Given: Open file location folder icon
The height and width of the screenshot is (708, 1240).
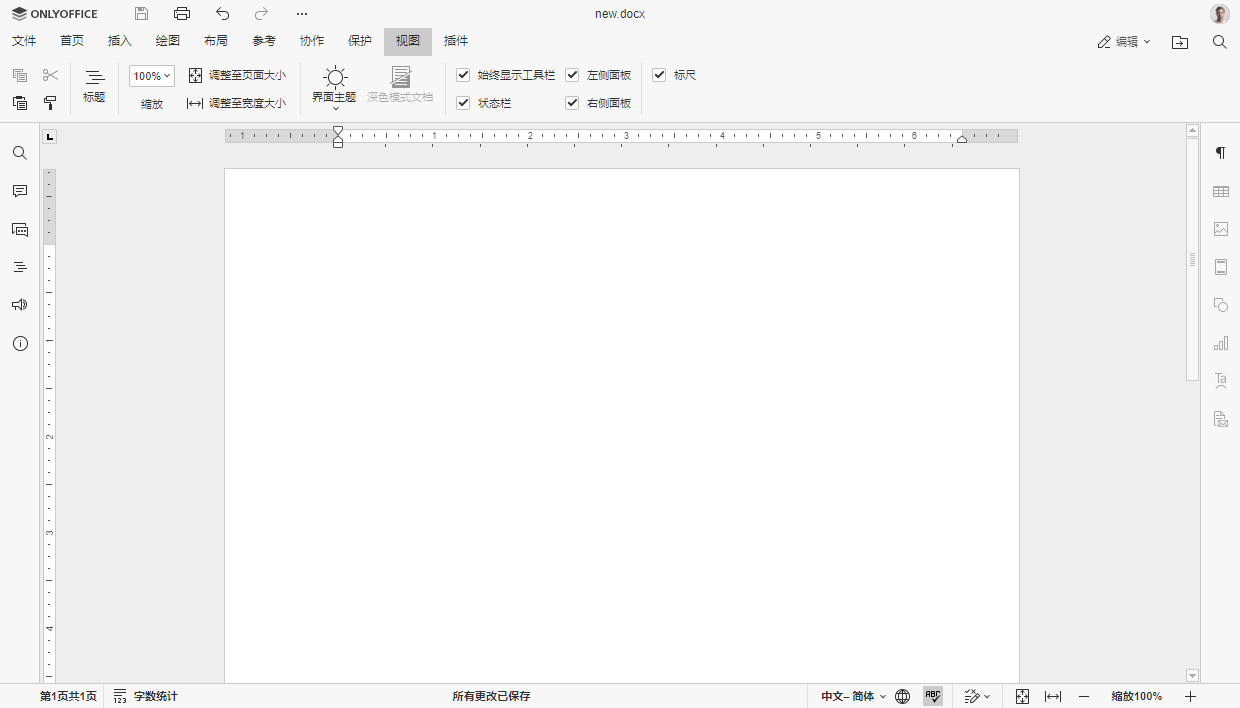Looking at the screenshot, I should click(x=1180, y=42).
